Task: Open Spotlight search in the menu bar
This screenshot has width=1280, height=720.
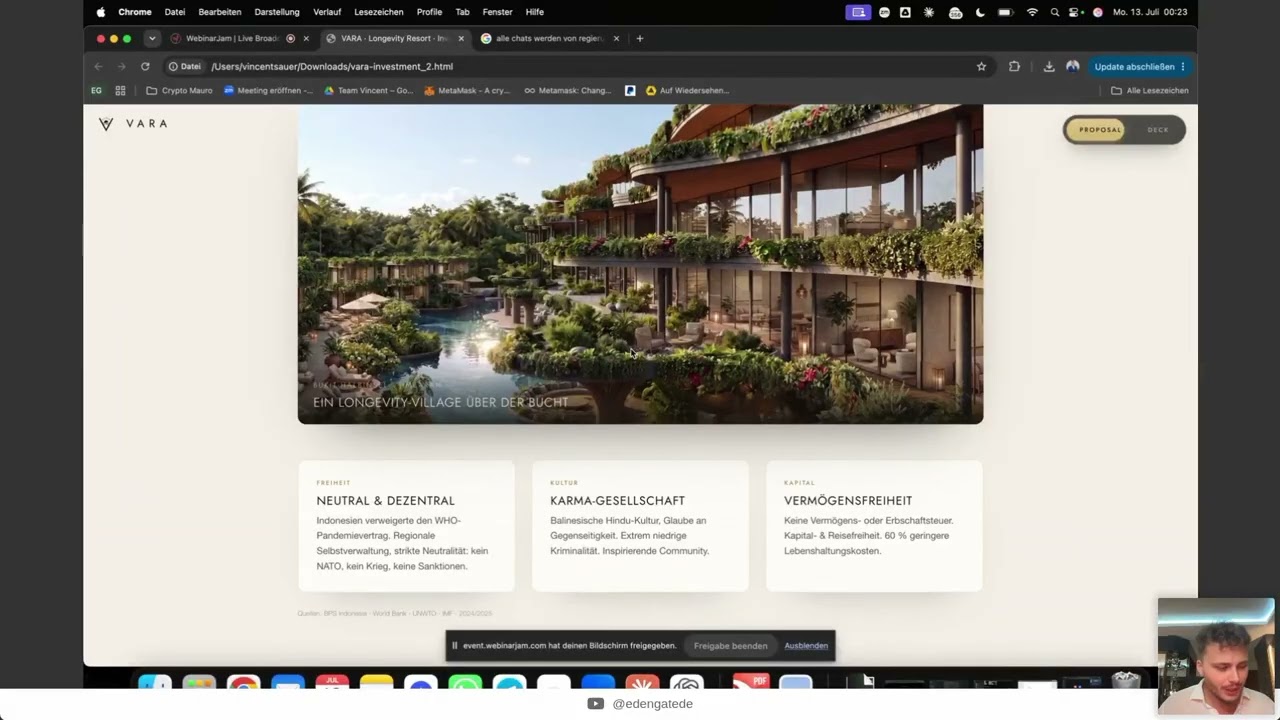Action: click(x=1054, y=12)
